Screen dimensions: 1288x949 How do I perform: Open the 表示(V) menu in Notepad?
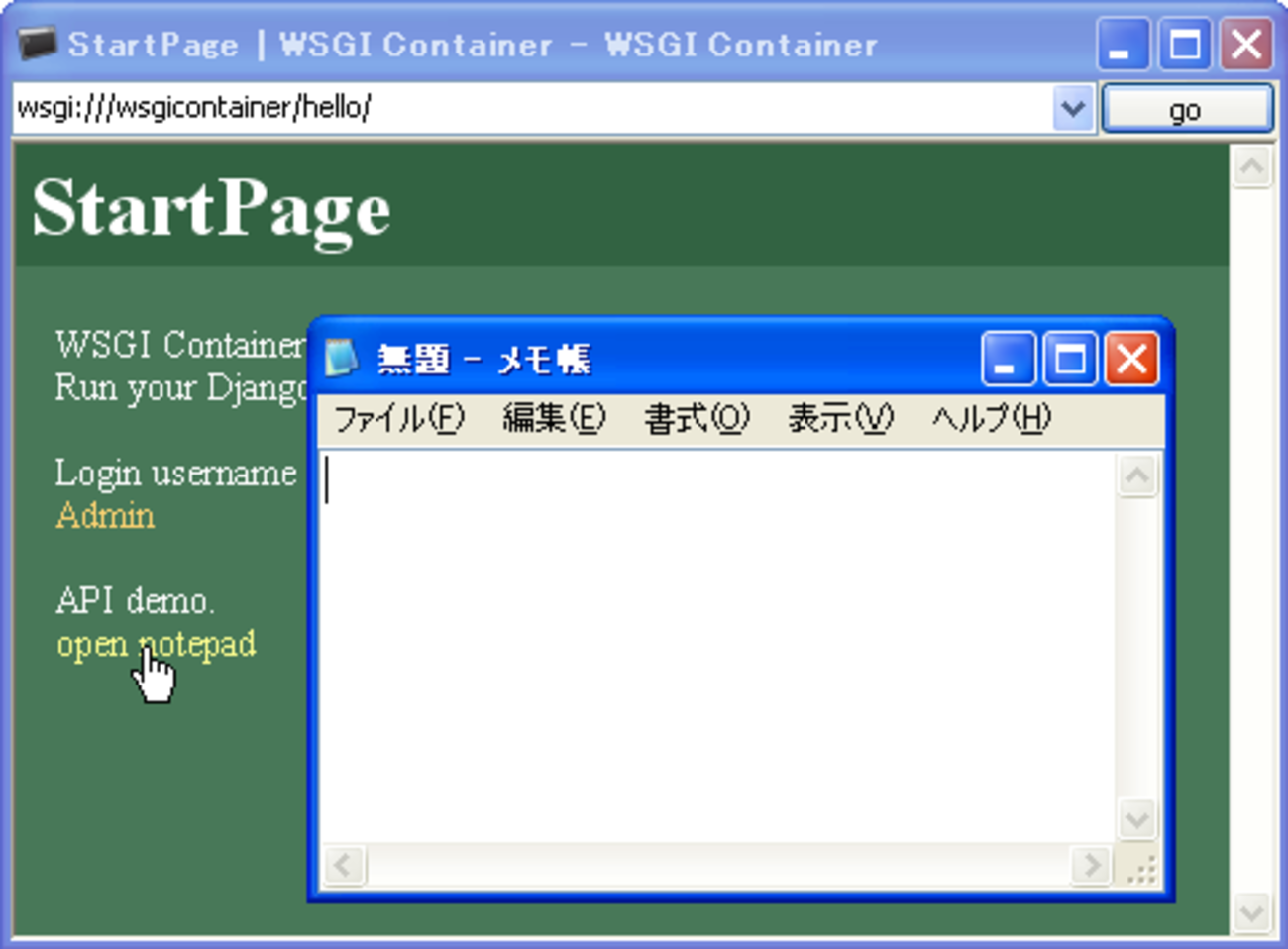pos(840,419)
